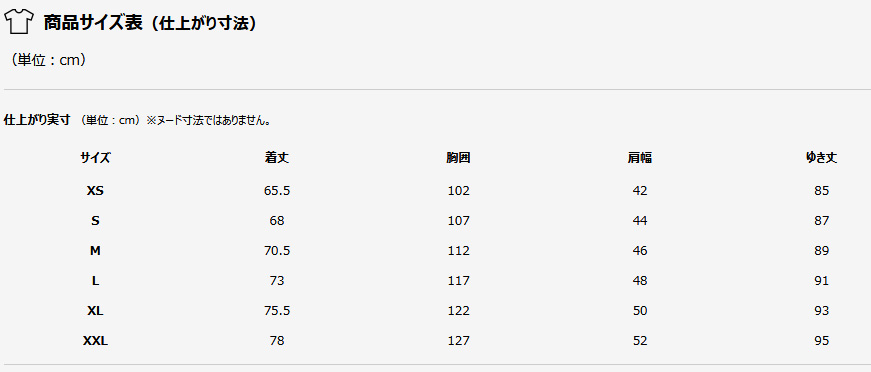Select the 48 shoulder width value for L

640,281
